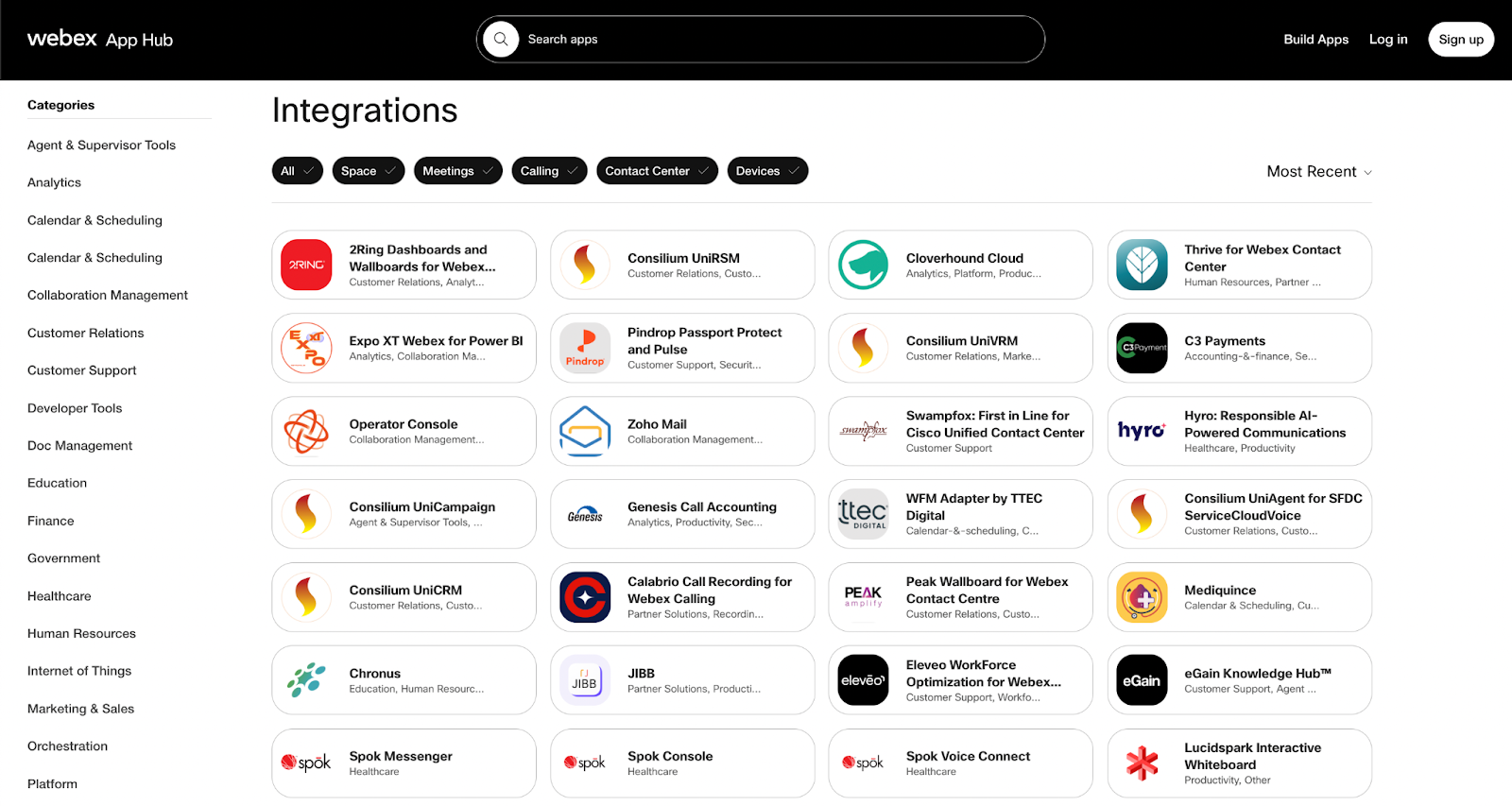The height and width of the screenshot is (806, 1512).
Task: Select the Platform category
Action: click(53, 784)
